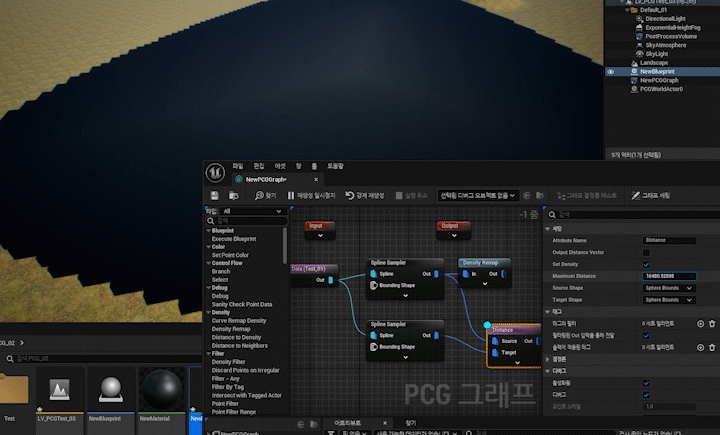
Task: Select PCGWorldActor0 in the outliner
Action: 661,89
